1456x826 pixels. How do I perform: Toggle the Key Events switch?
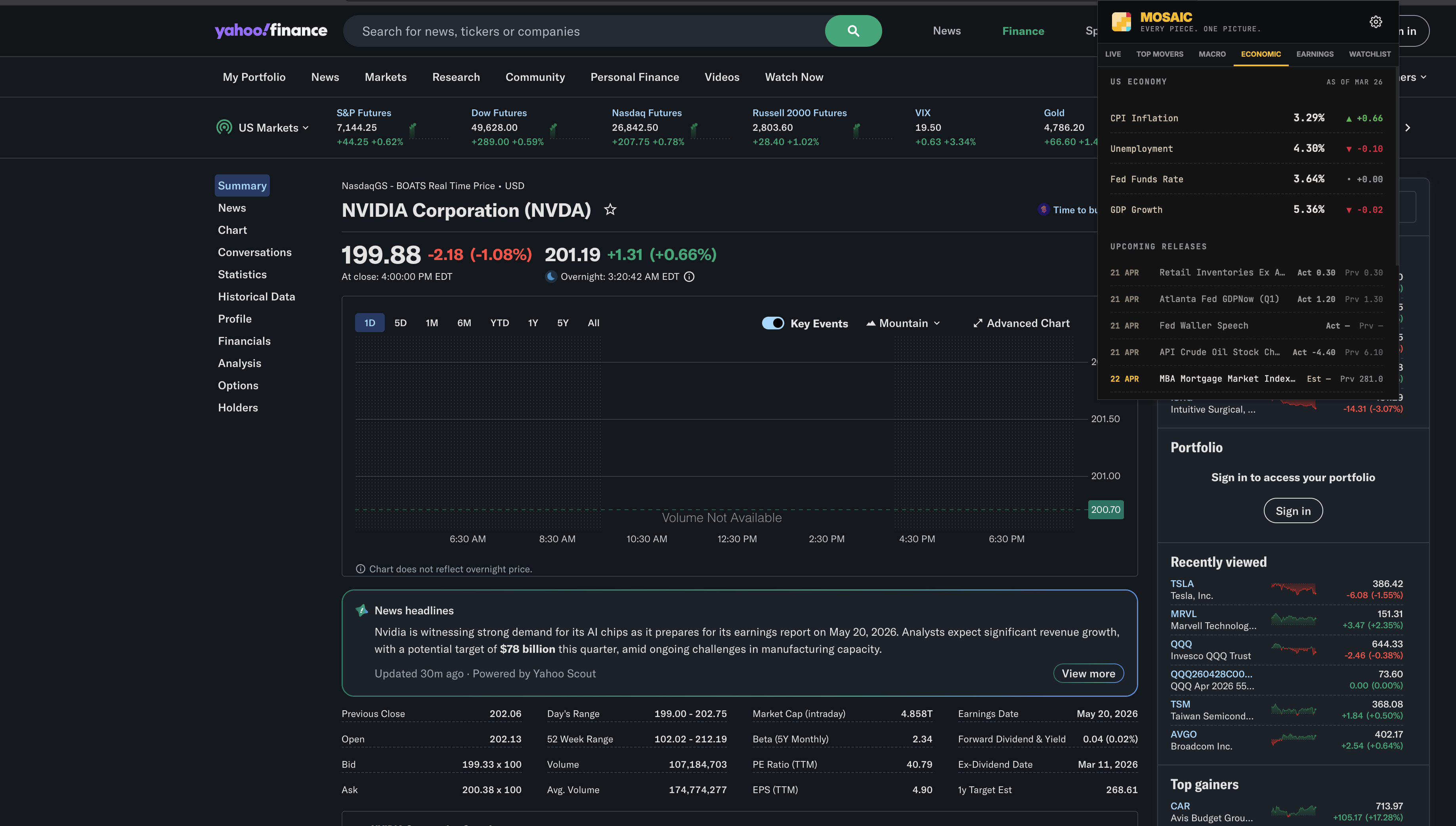772,323
